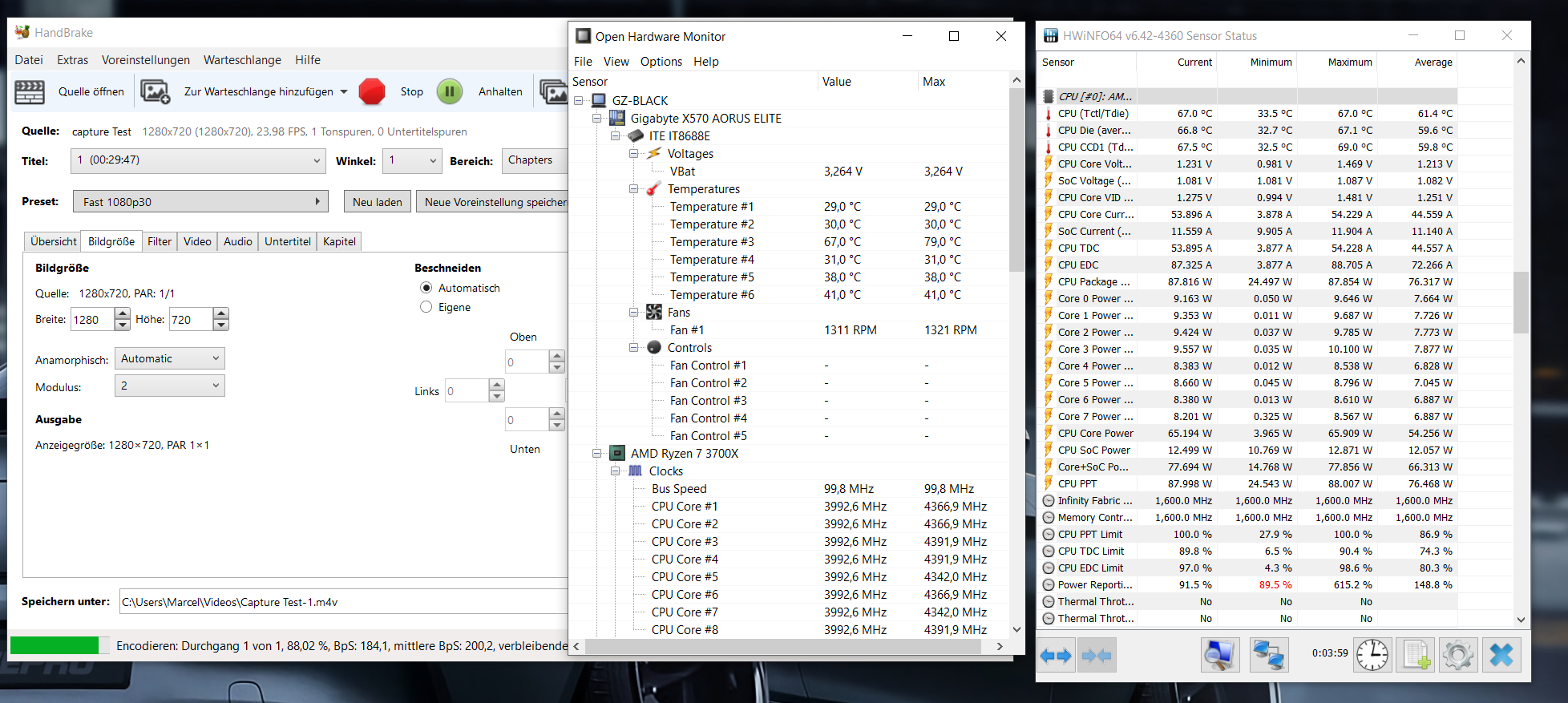Click the collapse-columns inward arrows icon in HWiNFO
Image resolution: width=1568 pixels, height=703 pixels.
pos(1096,656)
